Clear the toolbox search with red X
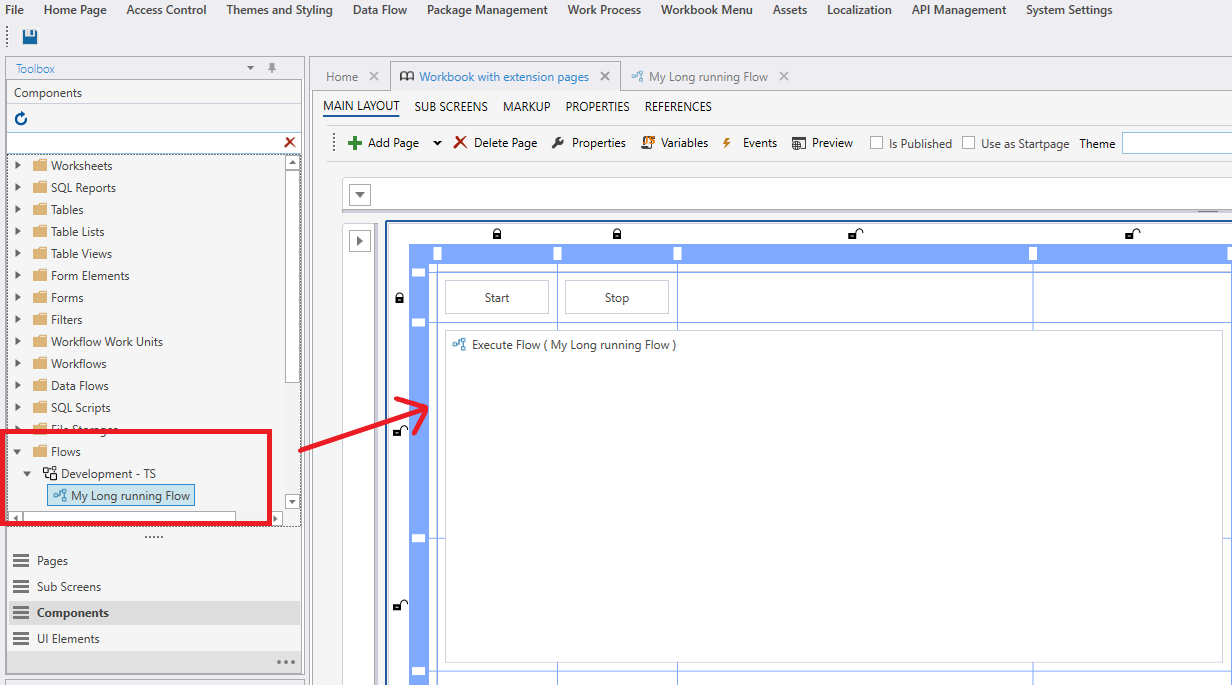1232x685 pixels. [290, 143]
